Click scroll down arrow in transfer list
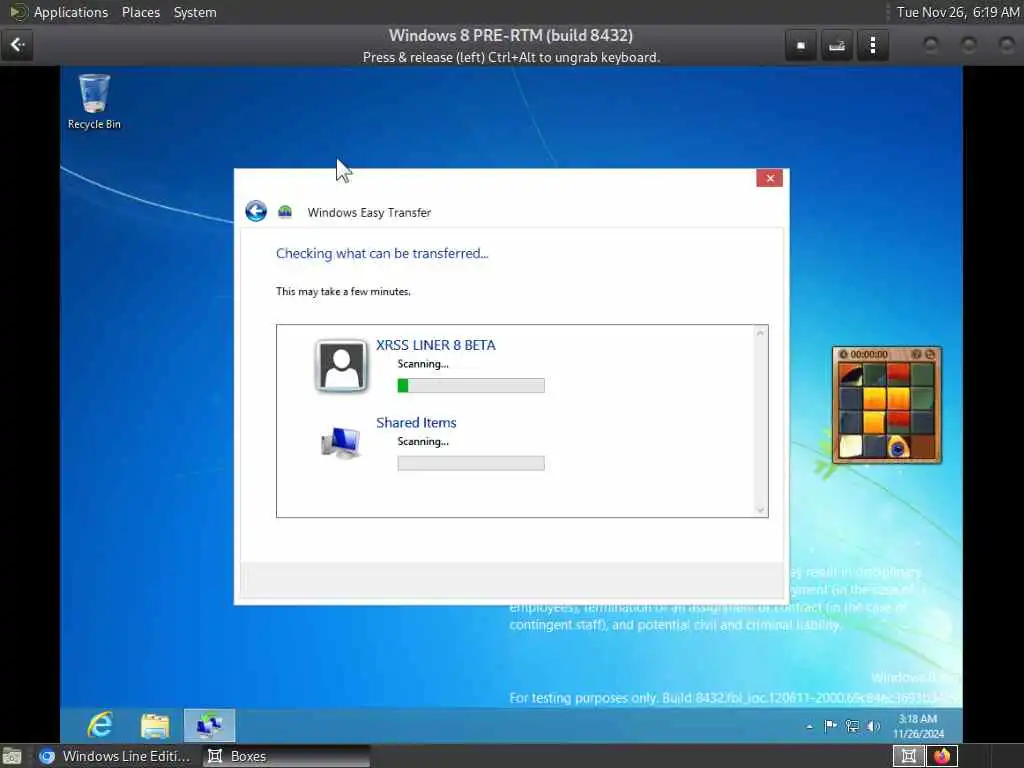This screenshot has width=1024, height=768. point(760,509)
